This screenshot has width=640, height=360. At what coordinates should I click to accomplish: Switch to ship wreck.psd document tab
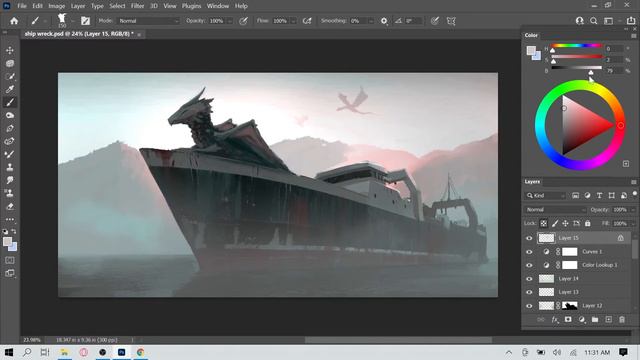point(79,34)
